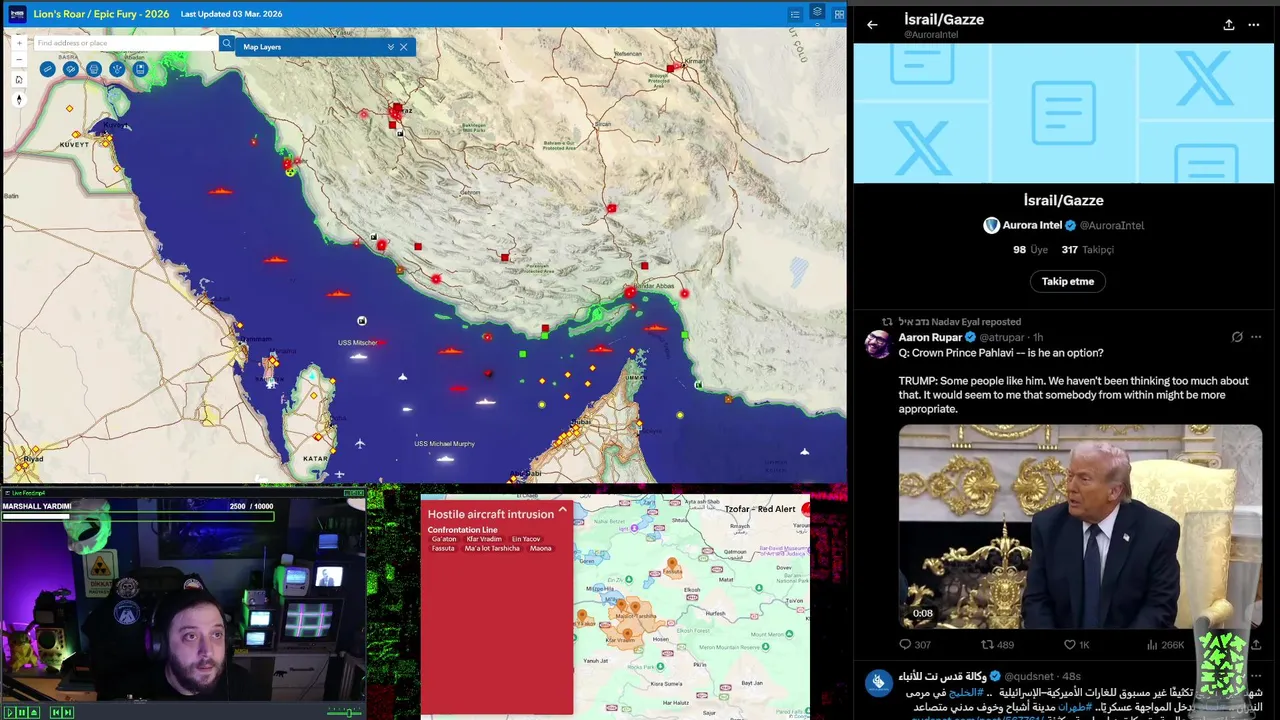Viewport: 1280px width, 720px height.
Task: Adjust the Live Feed volume slider
Action: click(345, 712)
